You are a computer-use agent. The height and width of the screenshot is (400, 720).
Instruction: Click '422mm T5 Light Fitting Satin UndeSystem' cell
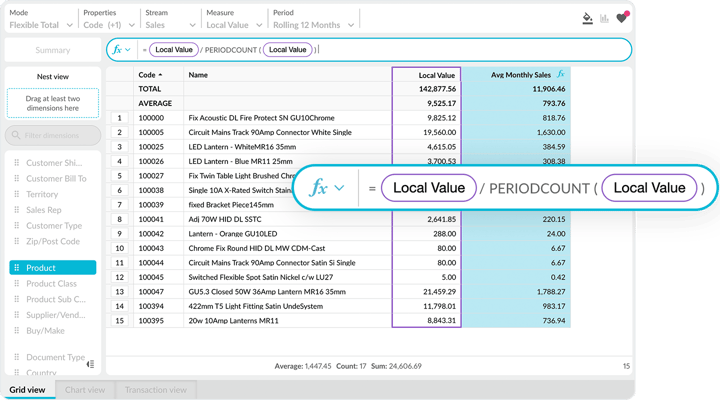click(x=287, y=306)
